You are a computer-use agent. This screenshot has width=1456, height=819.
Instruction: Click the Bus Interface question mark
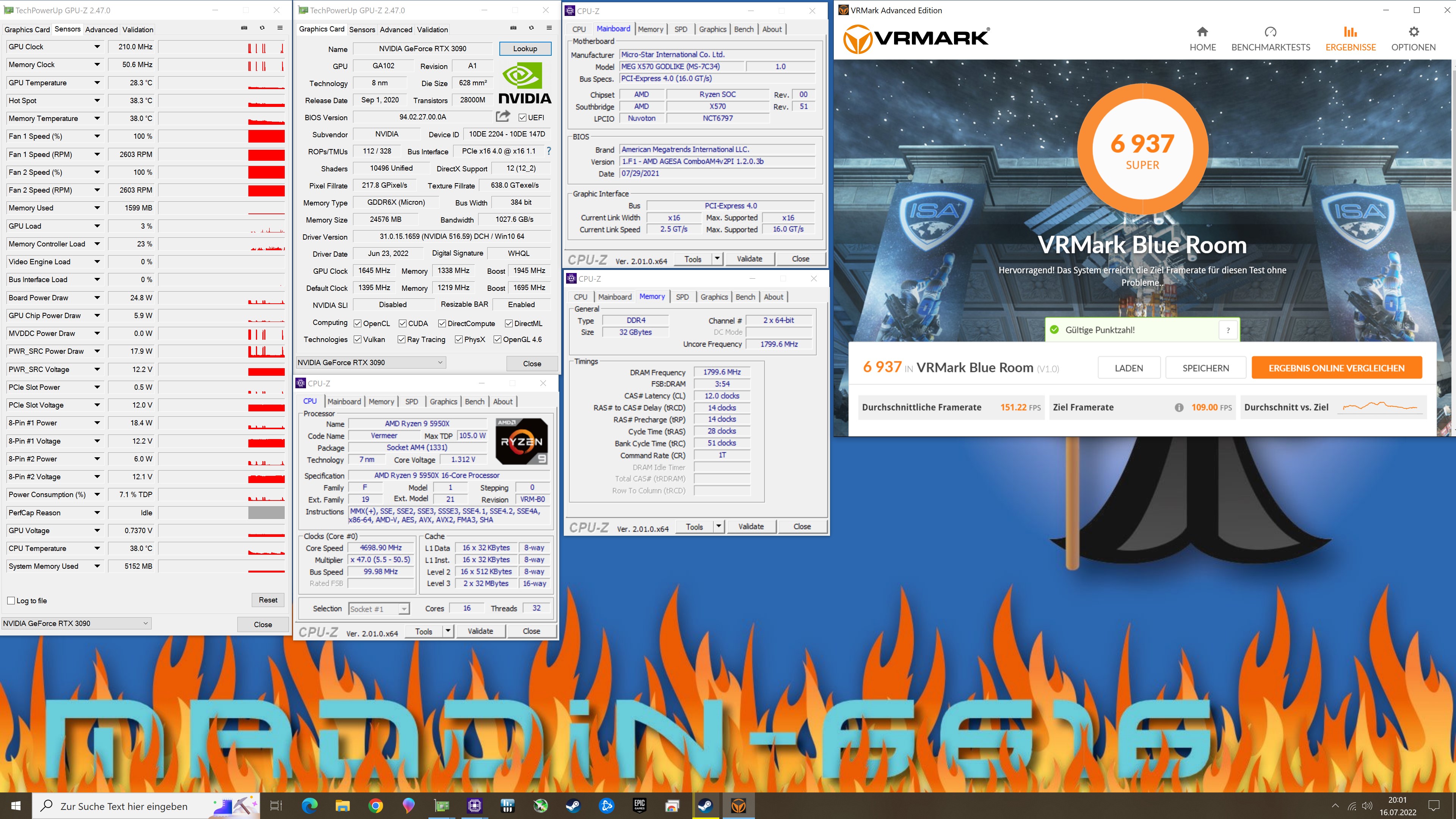tap(548, 152)
